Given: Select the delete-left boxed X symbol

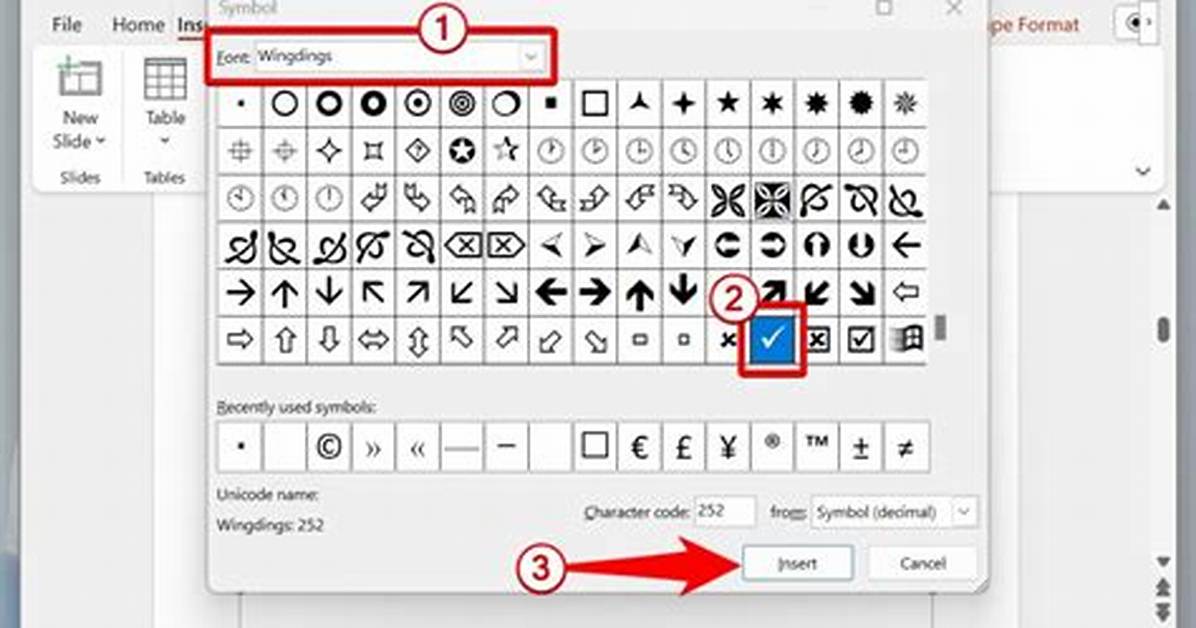Looking at the screenshot, I should 461,245.
